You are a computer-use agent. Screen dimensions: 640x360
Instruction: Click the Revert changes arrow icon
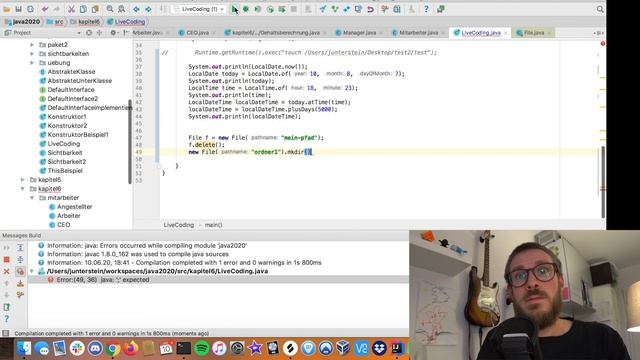[x=370, y=9]
